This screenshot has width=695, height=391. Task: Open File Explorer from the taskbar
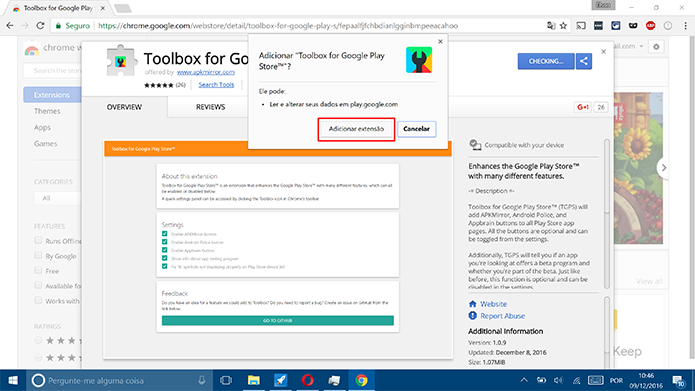tap(254, 380)
